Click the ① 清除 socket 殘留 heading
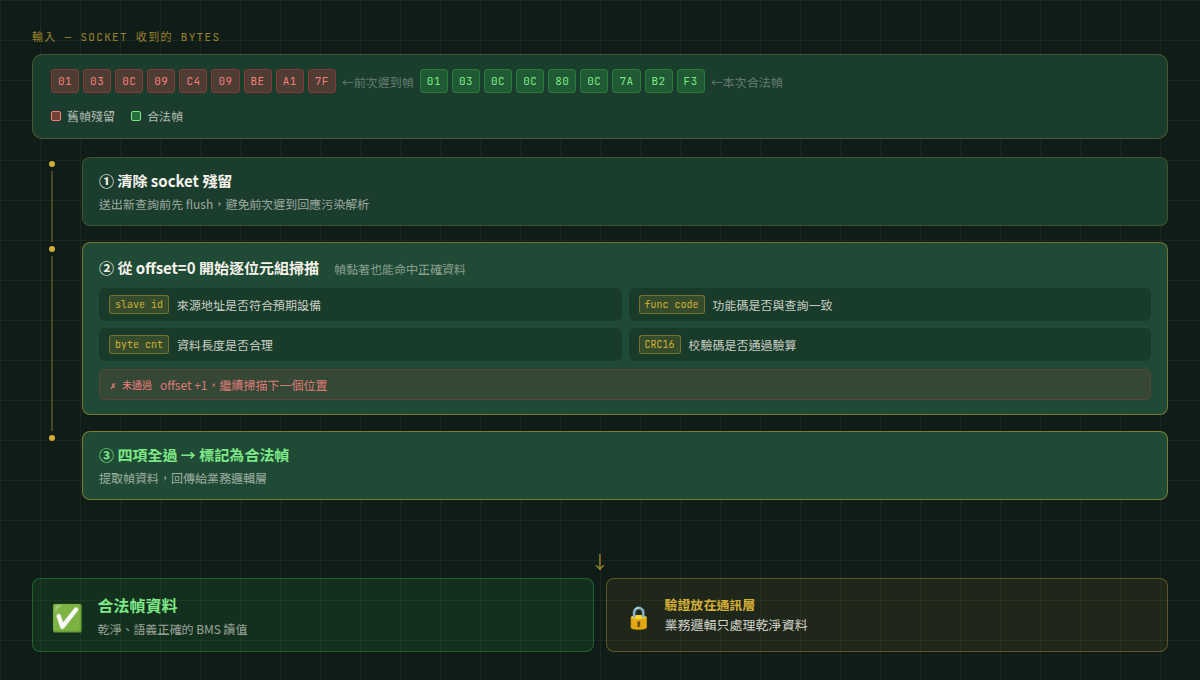The image size is (1200, 680). (166, 181)
